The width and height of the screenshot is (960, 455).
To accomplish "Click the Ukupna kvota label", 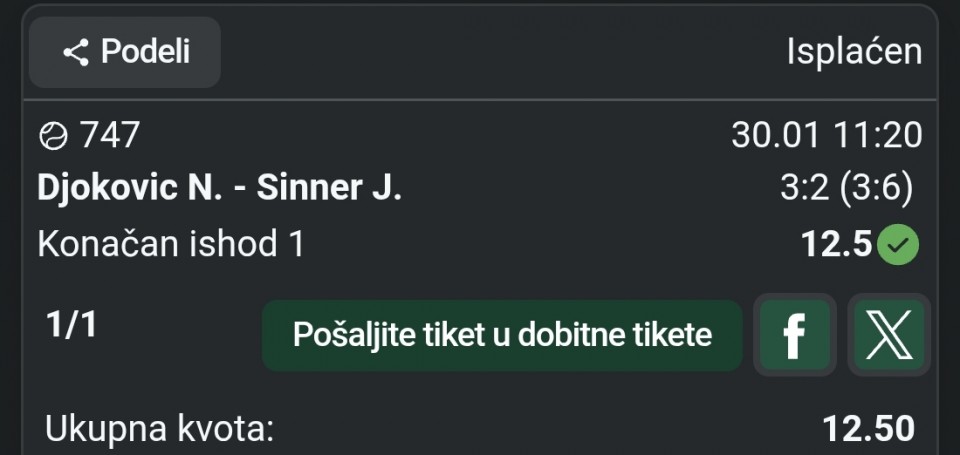I will click(159, 429).
